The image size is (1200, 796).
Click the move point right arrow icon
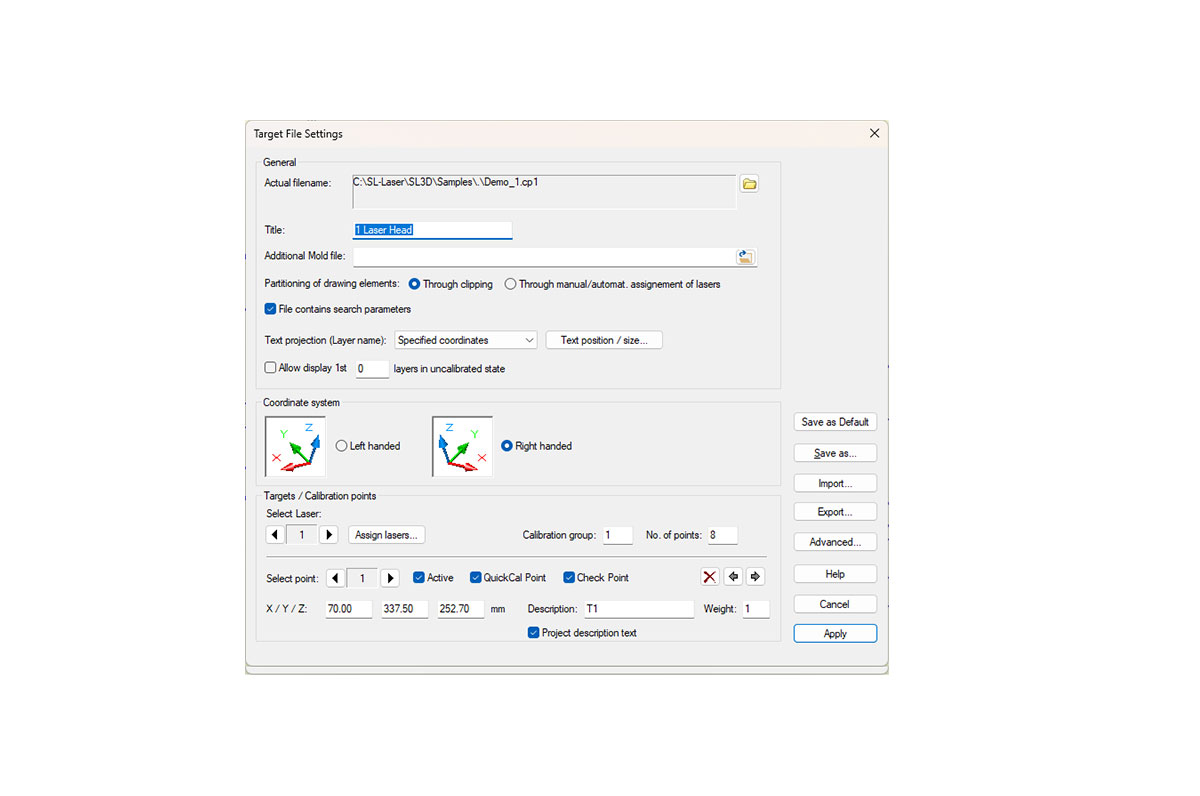tap(756, 577)
